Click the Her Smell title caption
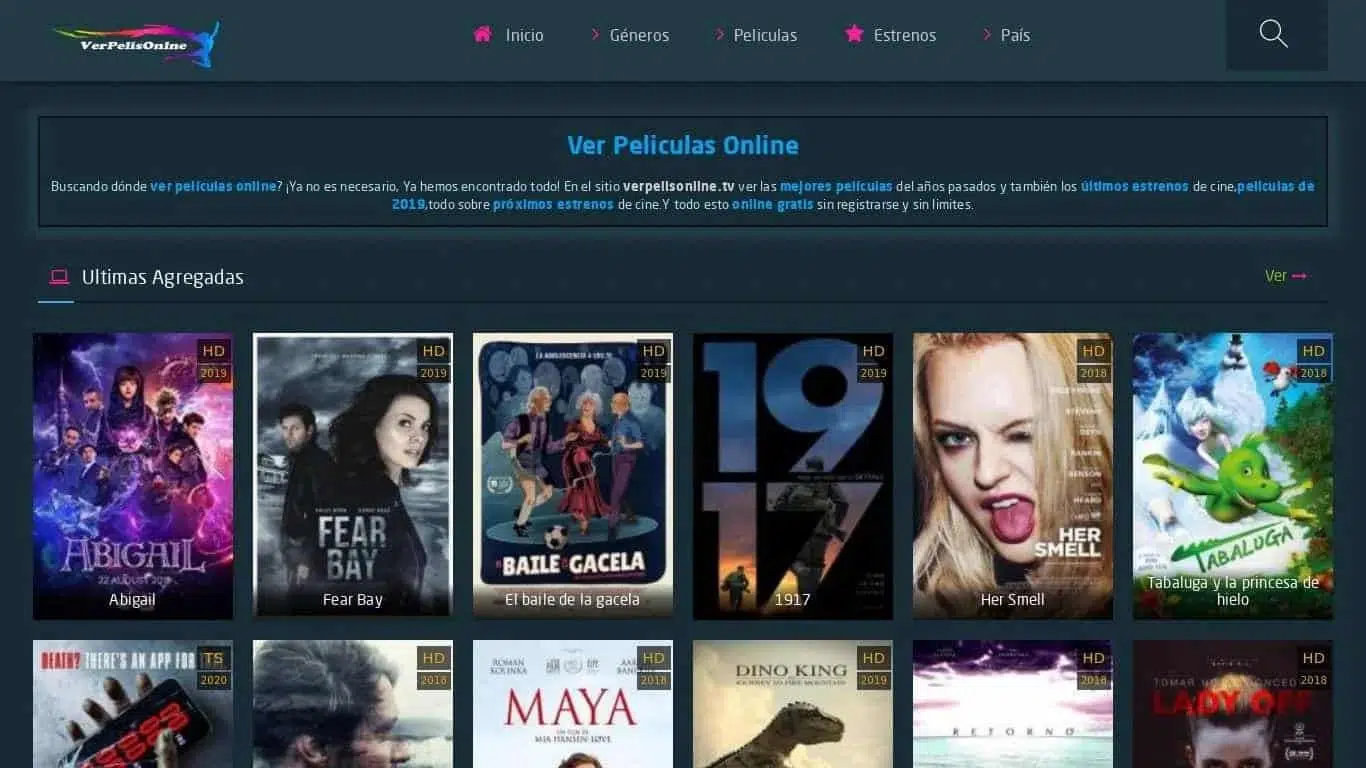The image size is (1366, 768). coord(1013,600)
